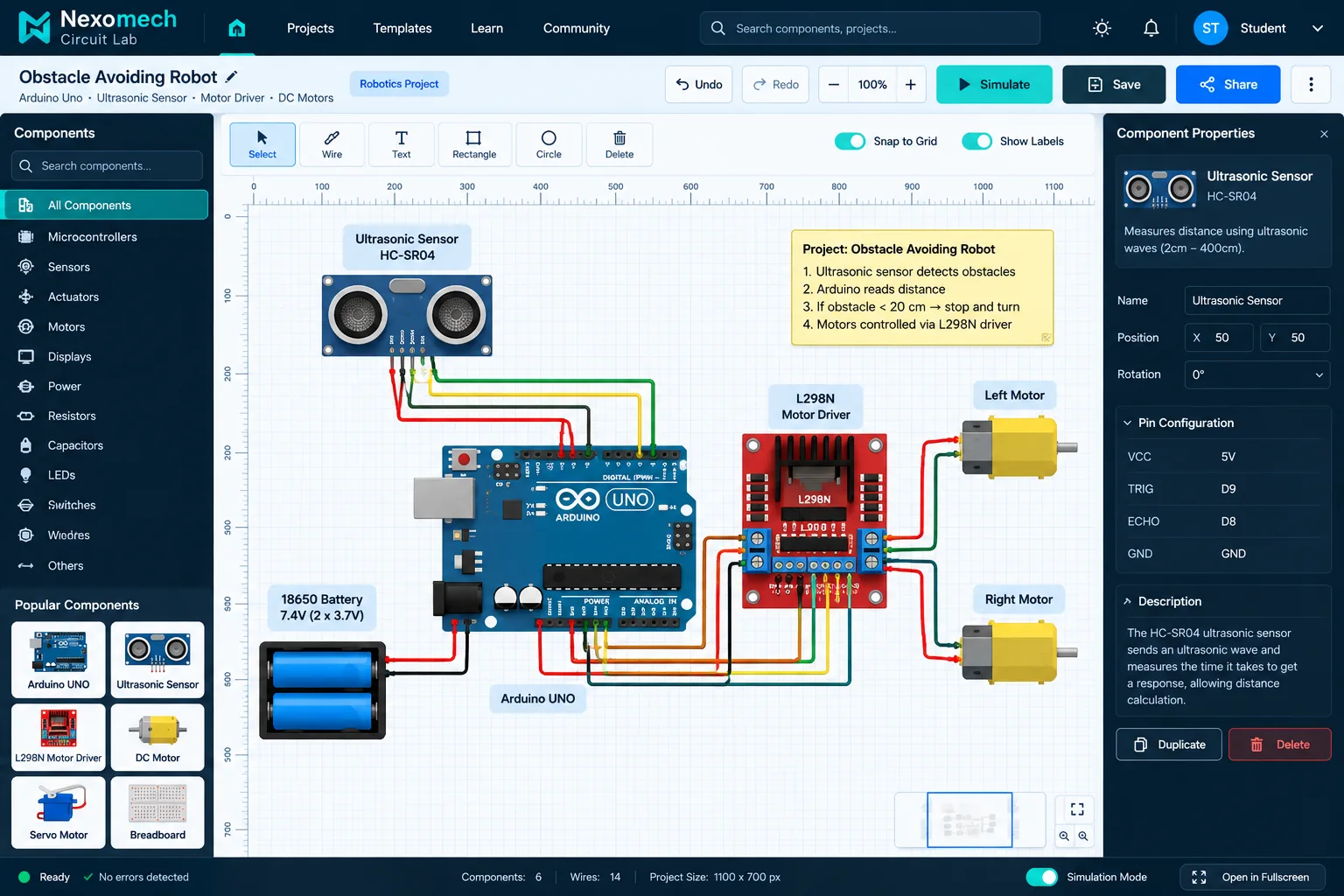Viewport: 1344px width, 896px height.
Task: Open the three-dot more options menu
Action: coord(1311,84)
